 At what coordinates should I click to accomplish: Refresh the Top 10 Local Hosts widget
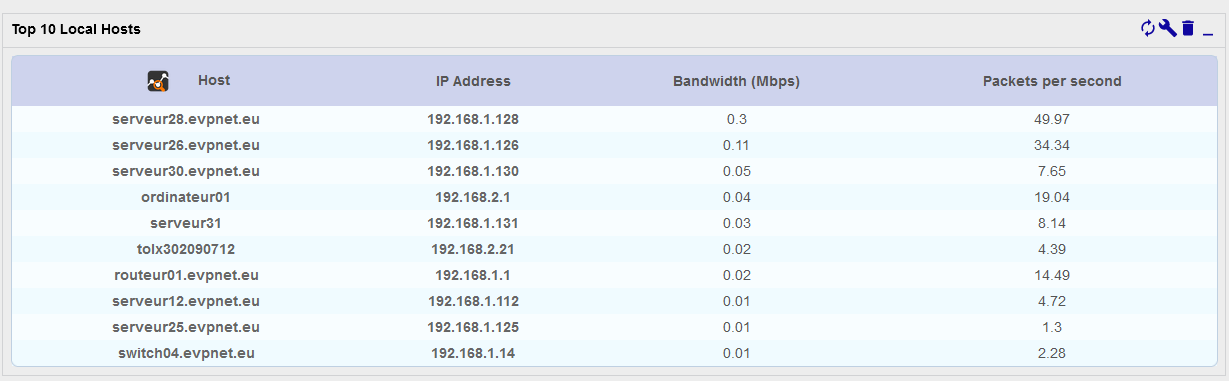click(x=1148, y=29)
